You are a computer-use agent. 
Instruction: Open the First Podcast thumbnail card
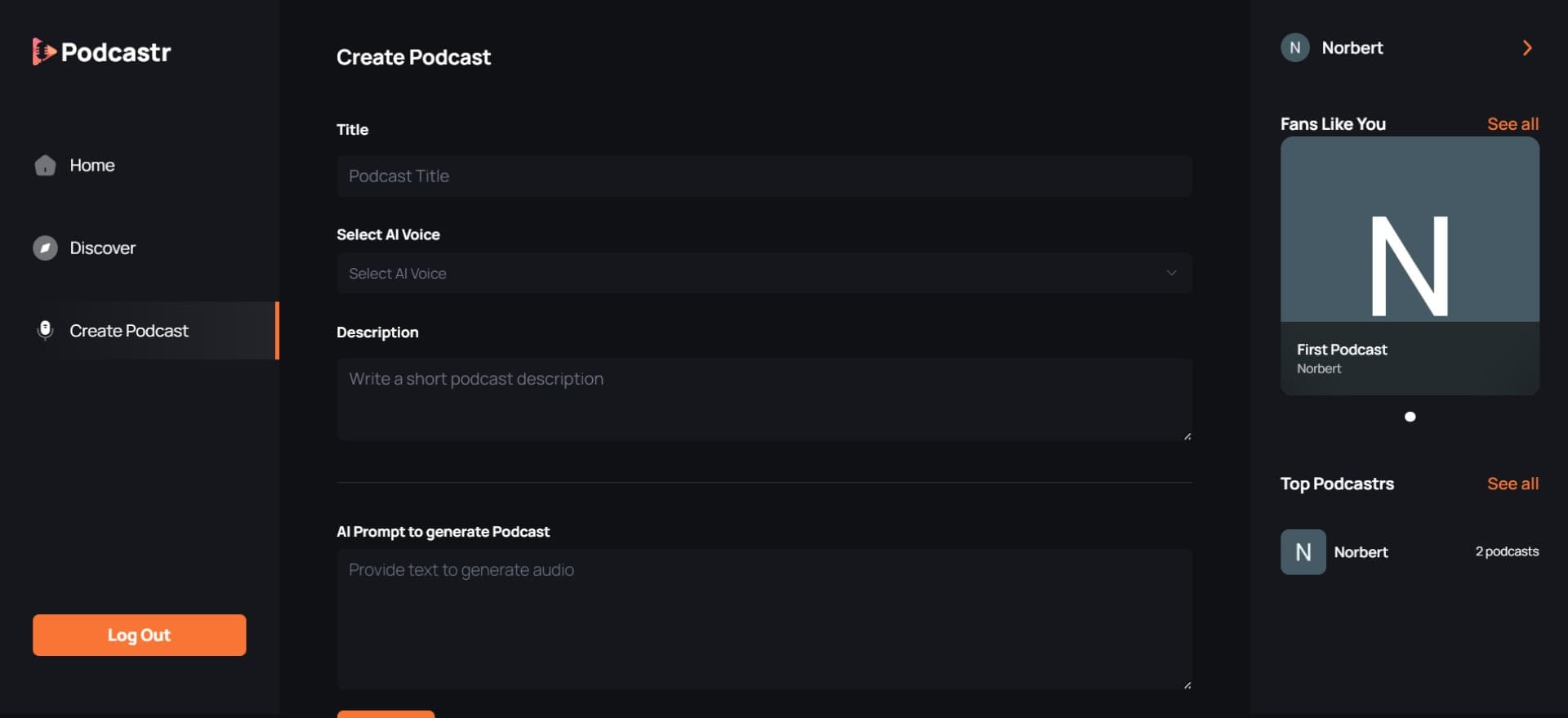1410,265
